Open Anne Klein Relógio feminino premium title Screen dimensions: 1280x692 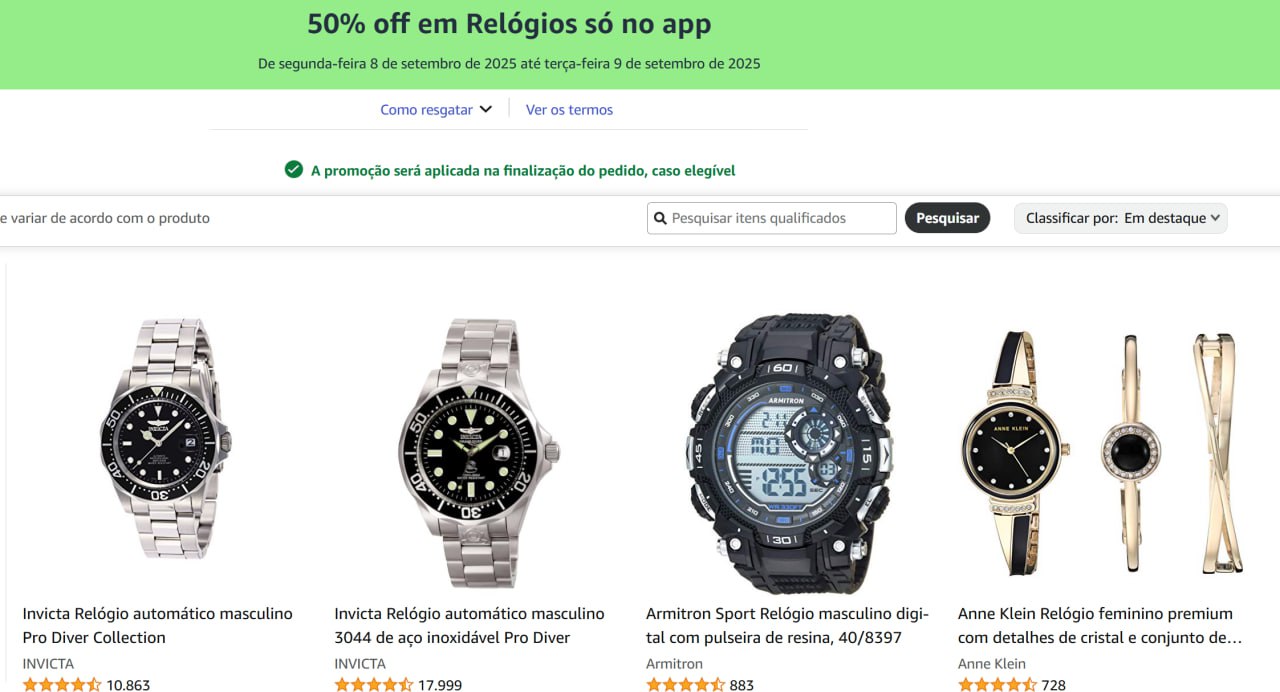(1100, 625)
